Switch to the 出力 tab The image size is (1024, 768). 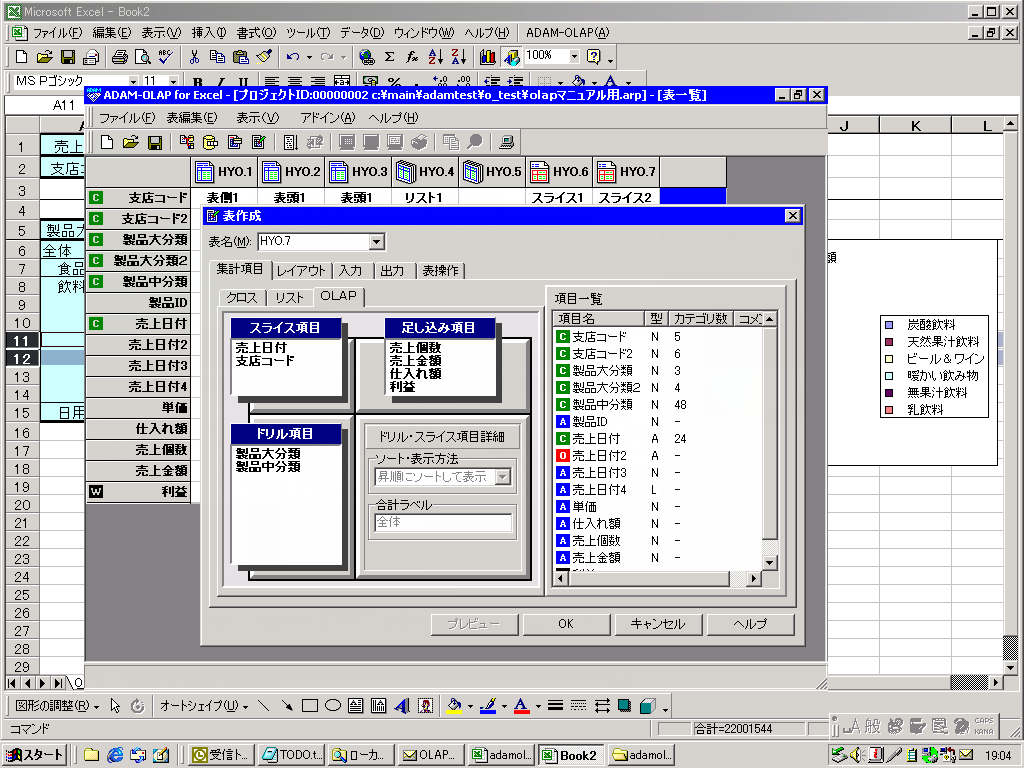point(392,270)
